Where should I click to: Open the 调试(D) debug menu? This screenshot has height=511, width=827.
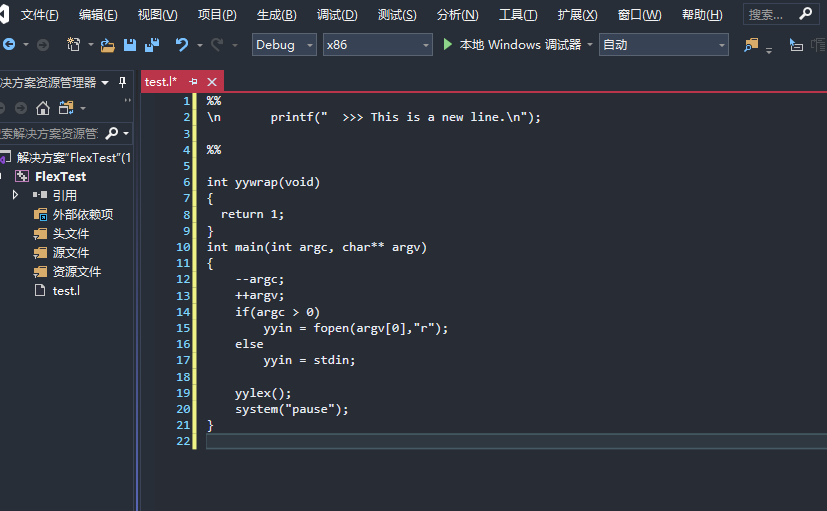[337, 15]
